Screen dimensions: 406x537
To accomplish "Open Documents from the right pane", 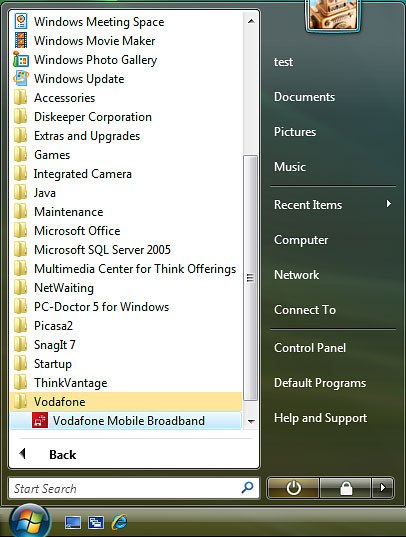I will point(304,97).
